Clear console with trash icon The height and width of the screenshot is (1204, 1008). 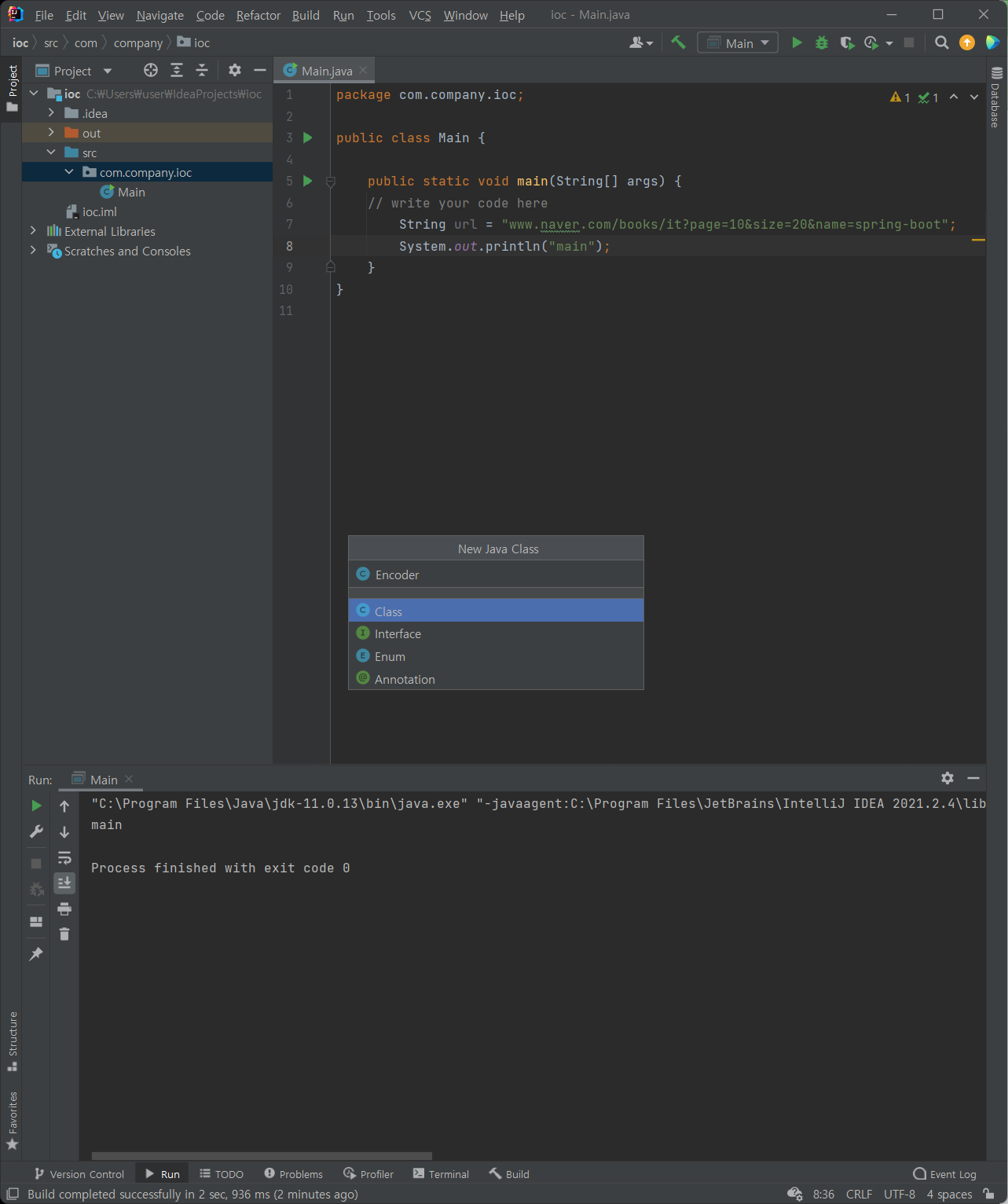pyautogui.click(x=64, y=934)
